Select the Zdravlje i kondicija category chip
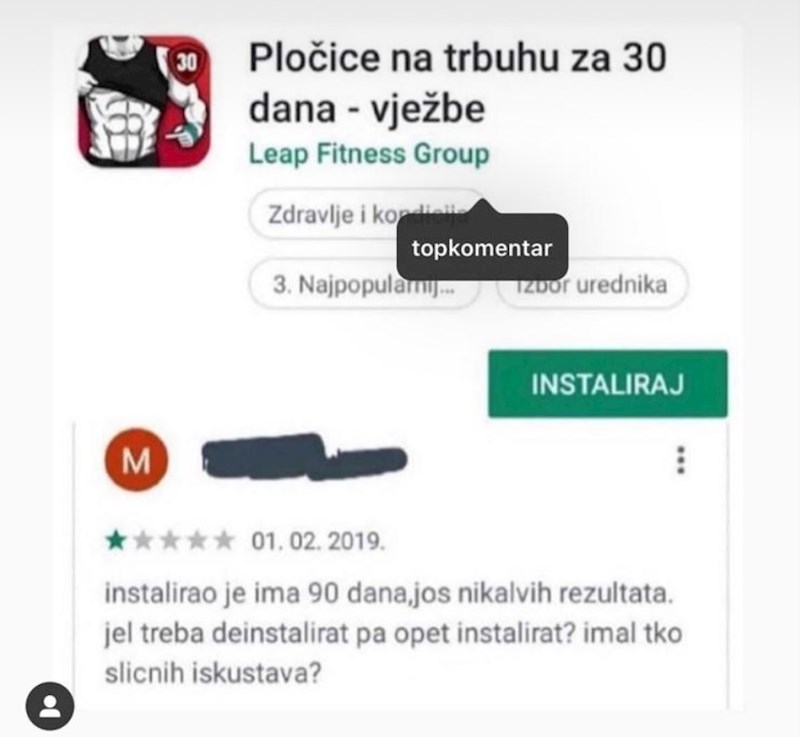Screen dimensions: 800x737 tap(367, 214)
